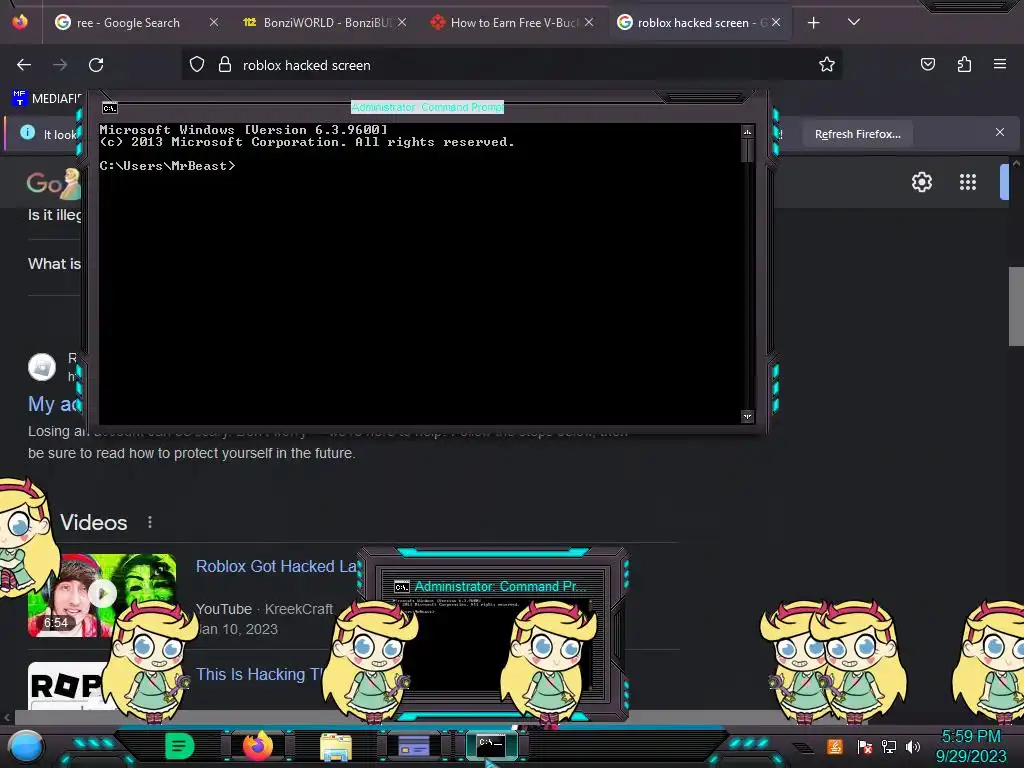This screenshot has height=768, width=1024.
Task: Click the Command Prompt scroll up arrow
Action: pyautogui.click(x=748, y=132)
